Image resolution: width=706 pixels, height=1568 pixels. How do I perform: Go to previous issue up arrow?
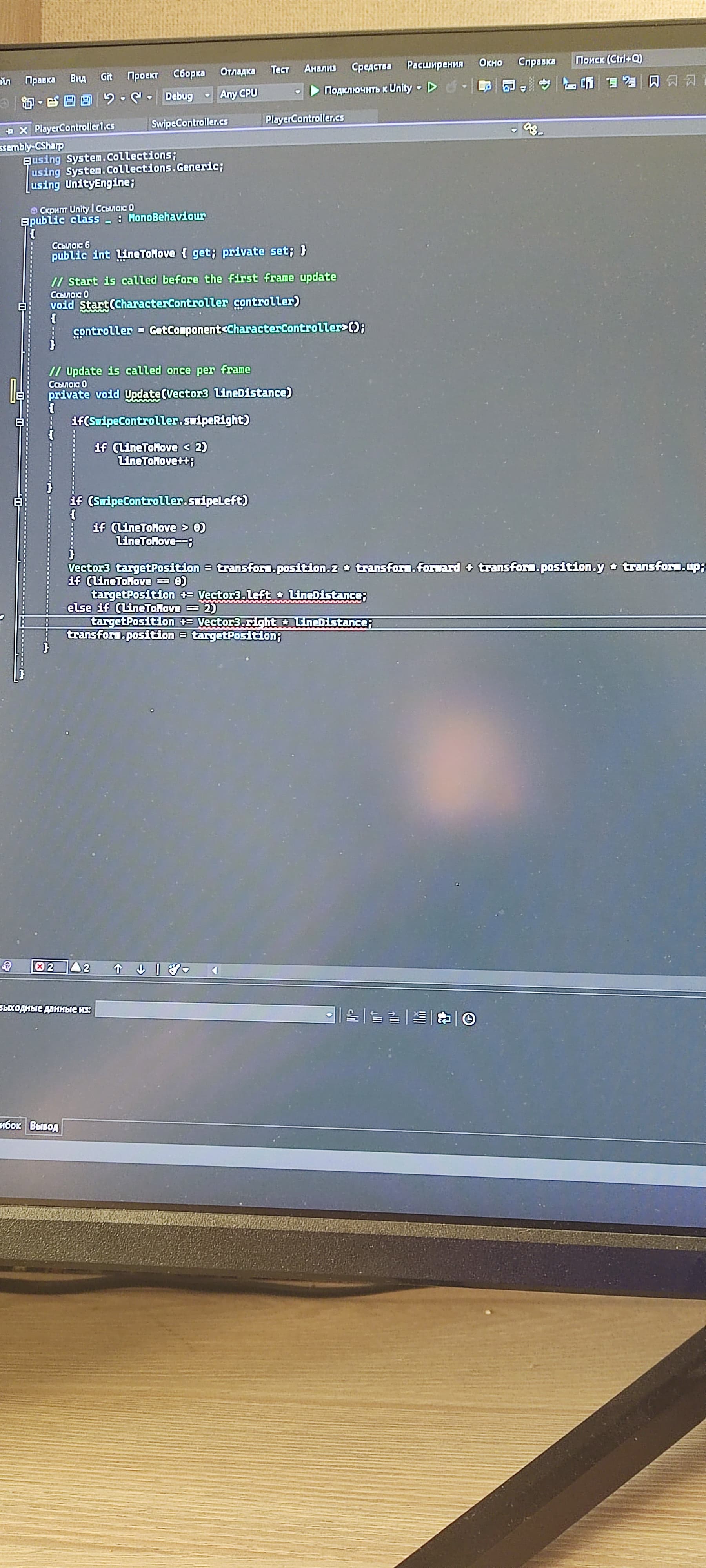(118, 968)
